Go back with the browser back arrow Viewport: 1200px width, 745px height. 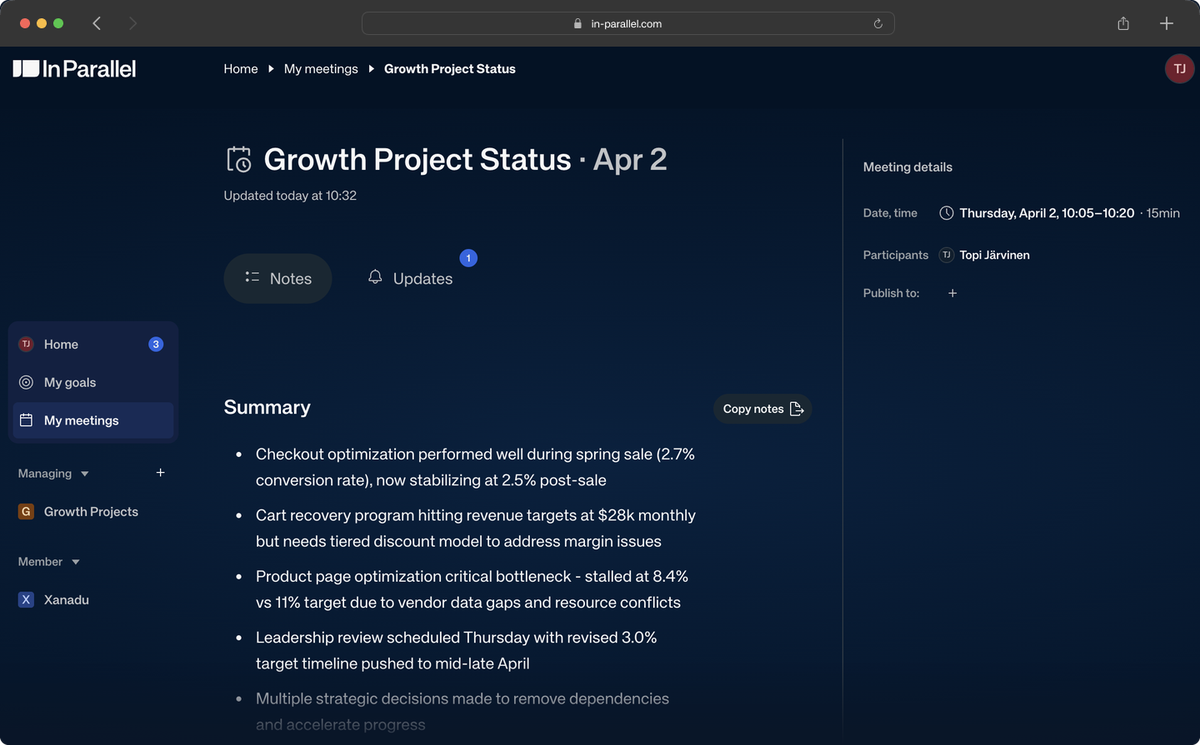click(x=96, y=23)
